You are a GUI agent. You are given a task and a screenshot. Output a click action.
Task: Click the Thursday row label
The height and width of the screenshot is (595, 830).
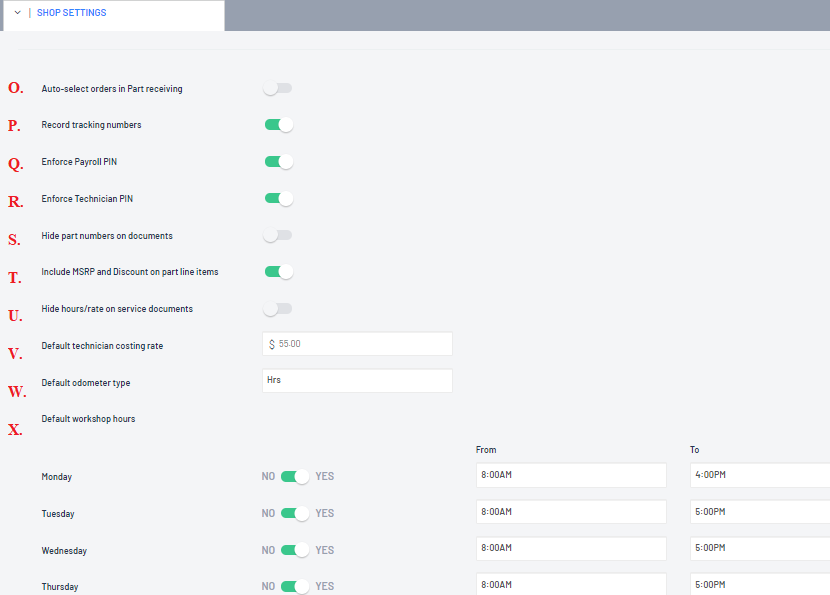pos(60,587)
